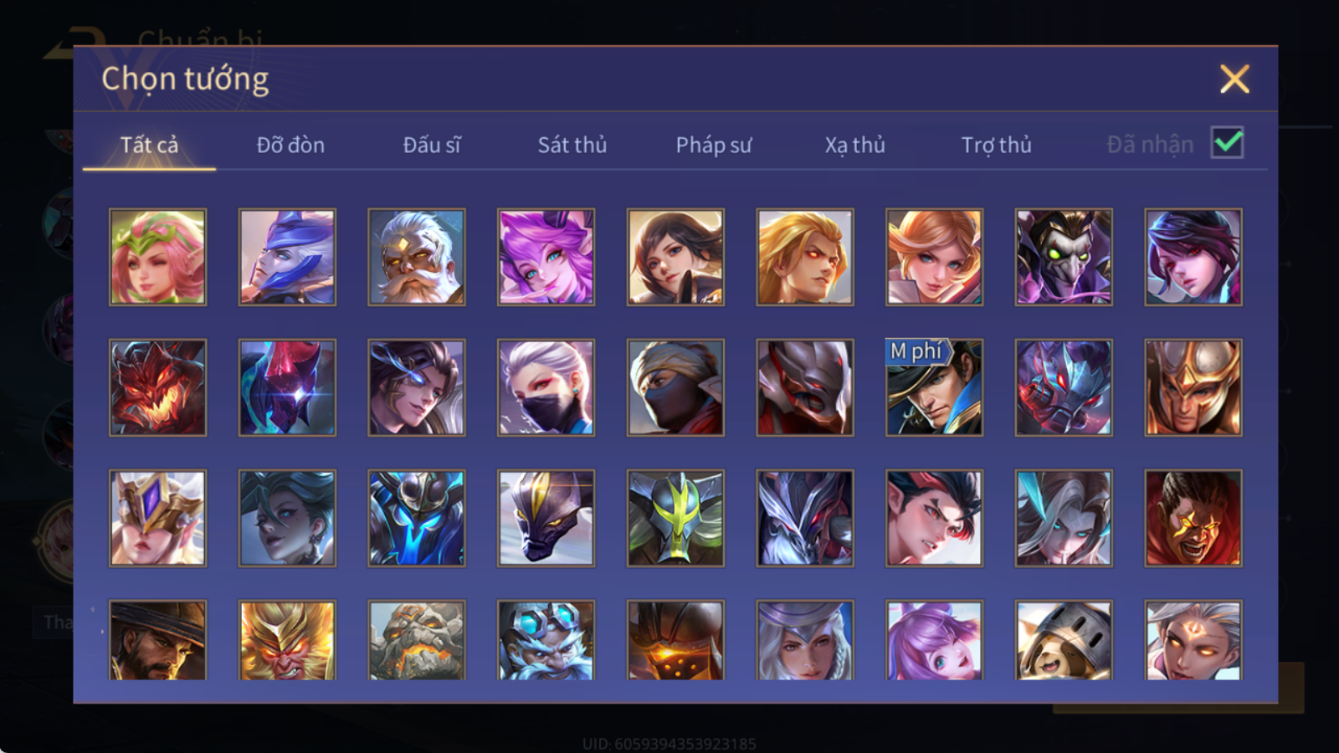Viewport: 1339px width, 753px height.
Task: Close the Chọn tướng dialog
Action: pyautogui.click(x=1235, y=79)
